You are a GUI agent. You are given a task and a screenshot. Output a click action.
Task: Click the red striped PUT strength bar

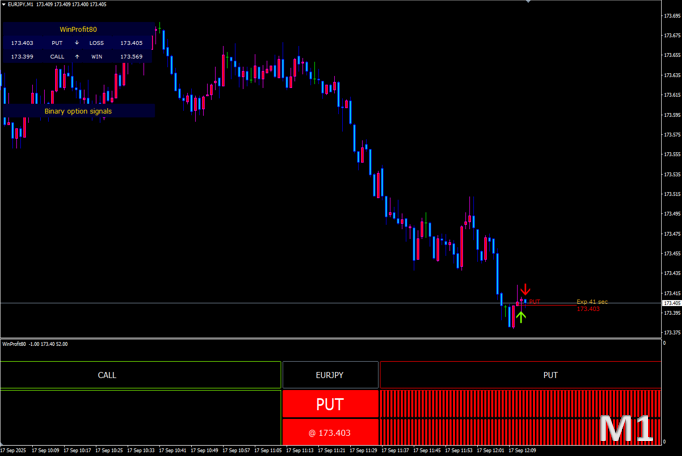(x=521, y=417)
